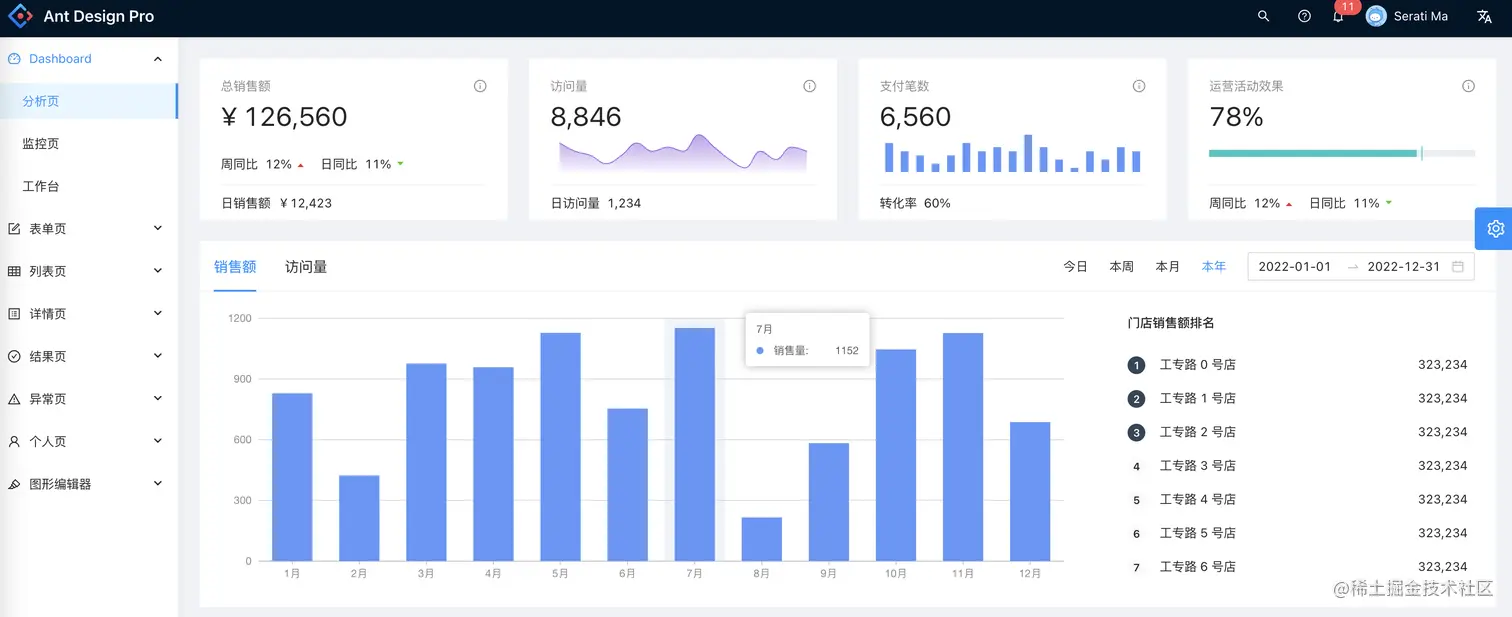This screenshot has height=617, width=1512.
Task: Click info icon on 支付笔数 card
Action: coord(1138,86)
